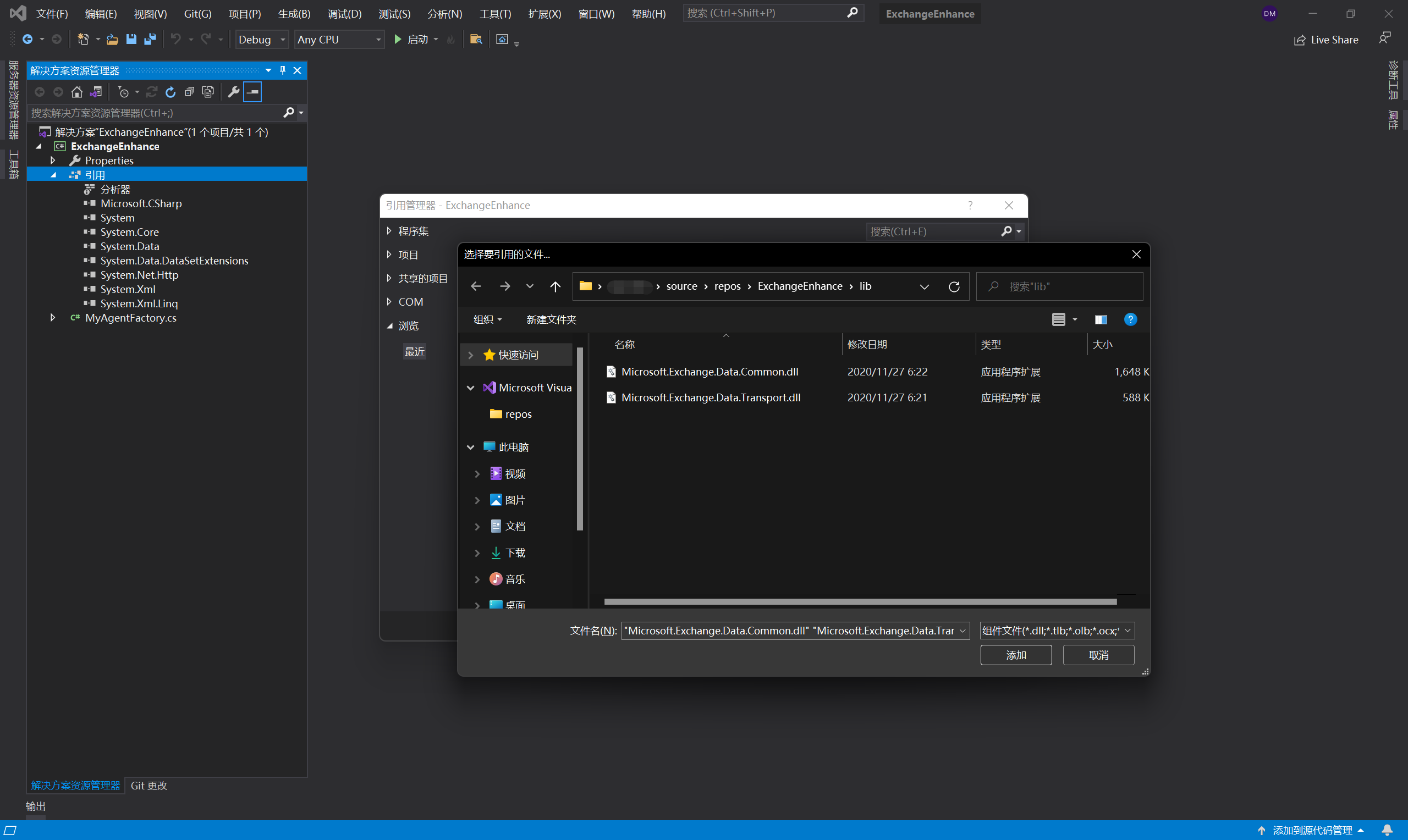Open the previous locations dropdown in address bar
The width and height of the screenshot is (1408, 840).
(924, 286)
